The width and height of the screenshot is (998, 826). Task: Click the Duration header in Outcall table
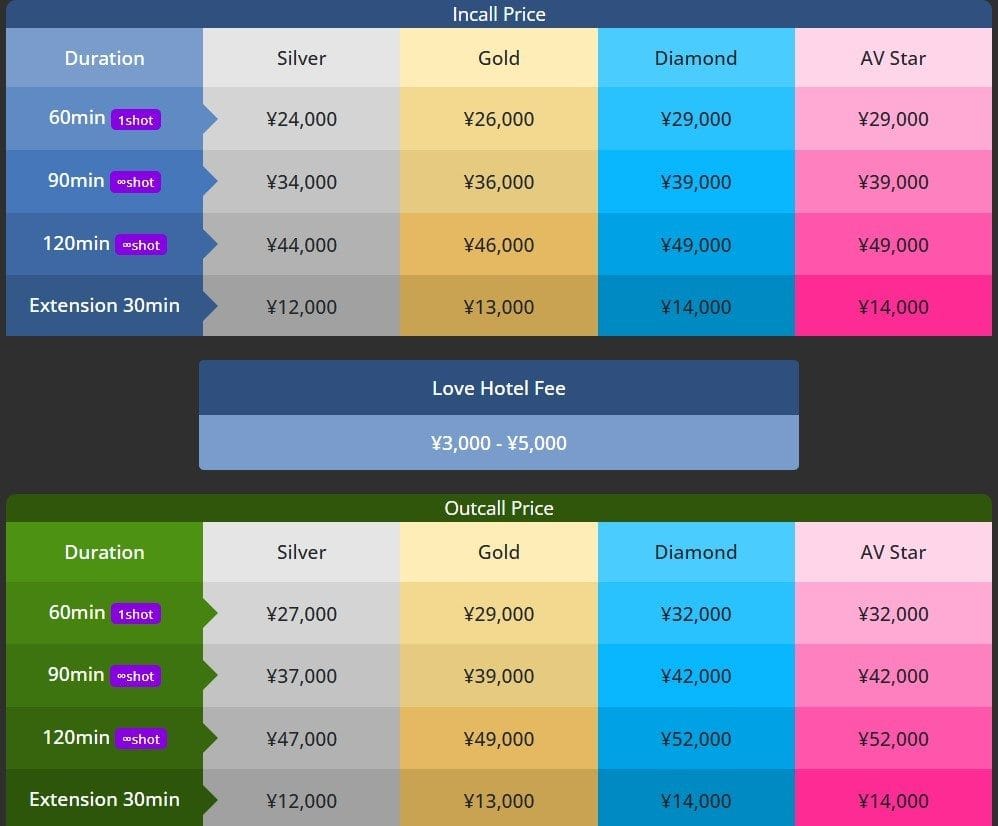pos(104,552)
